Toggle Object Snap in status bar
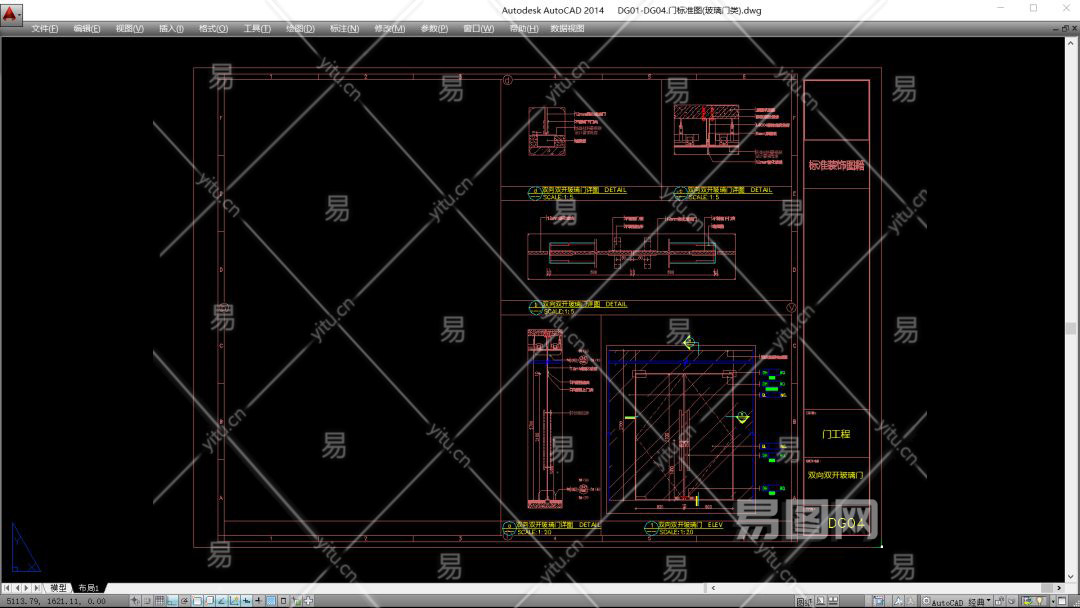 coord(197,601)
